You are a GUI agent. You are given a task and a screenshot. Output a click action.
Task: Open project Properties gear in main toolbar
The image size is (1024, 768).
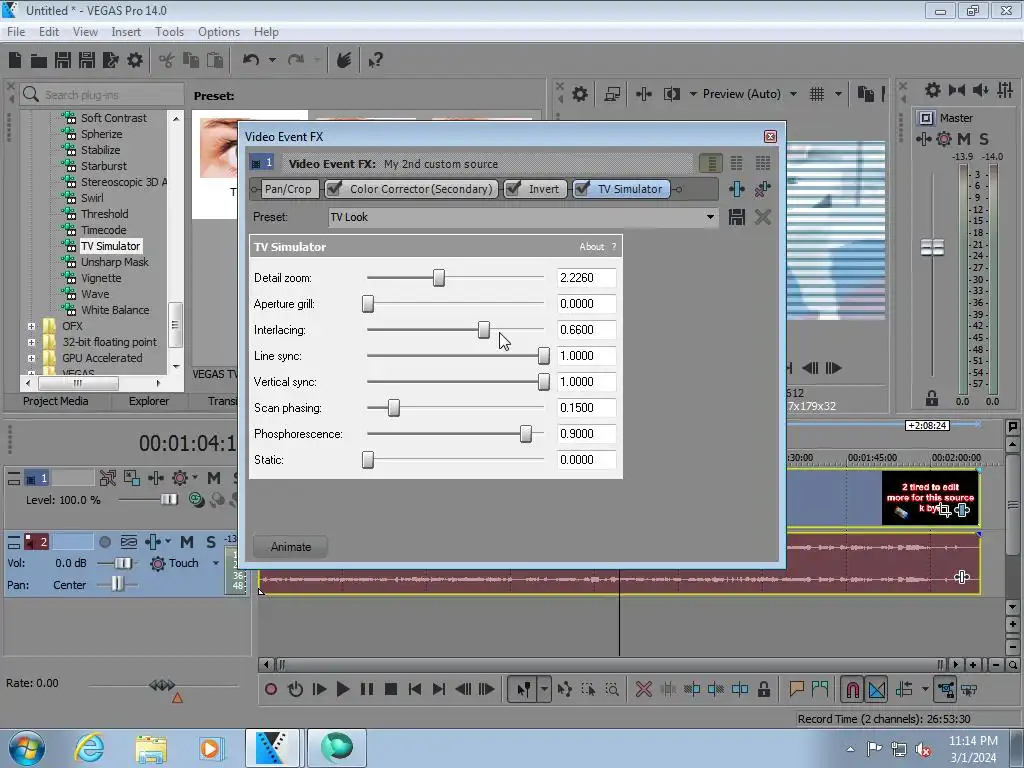(135, 60)
